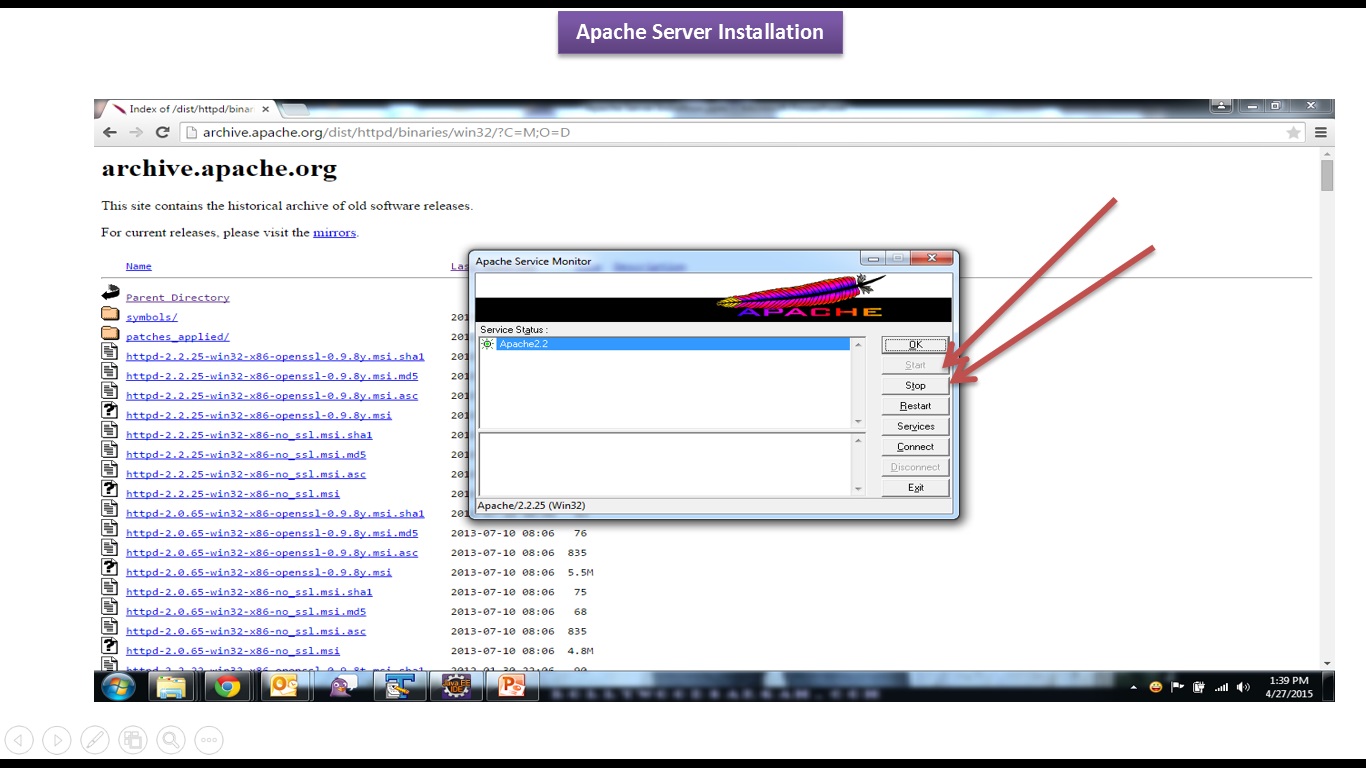Screen dimensions: 1366x768
Task: Click unknown-file icon beside httpd-2.0.65-win32-x86-openssl-0.9.8y.msi
Action: 110,568
